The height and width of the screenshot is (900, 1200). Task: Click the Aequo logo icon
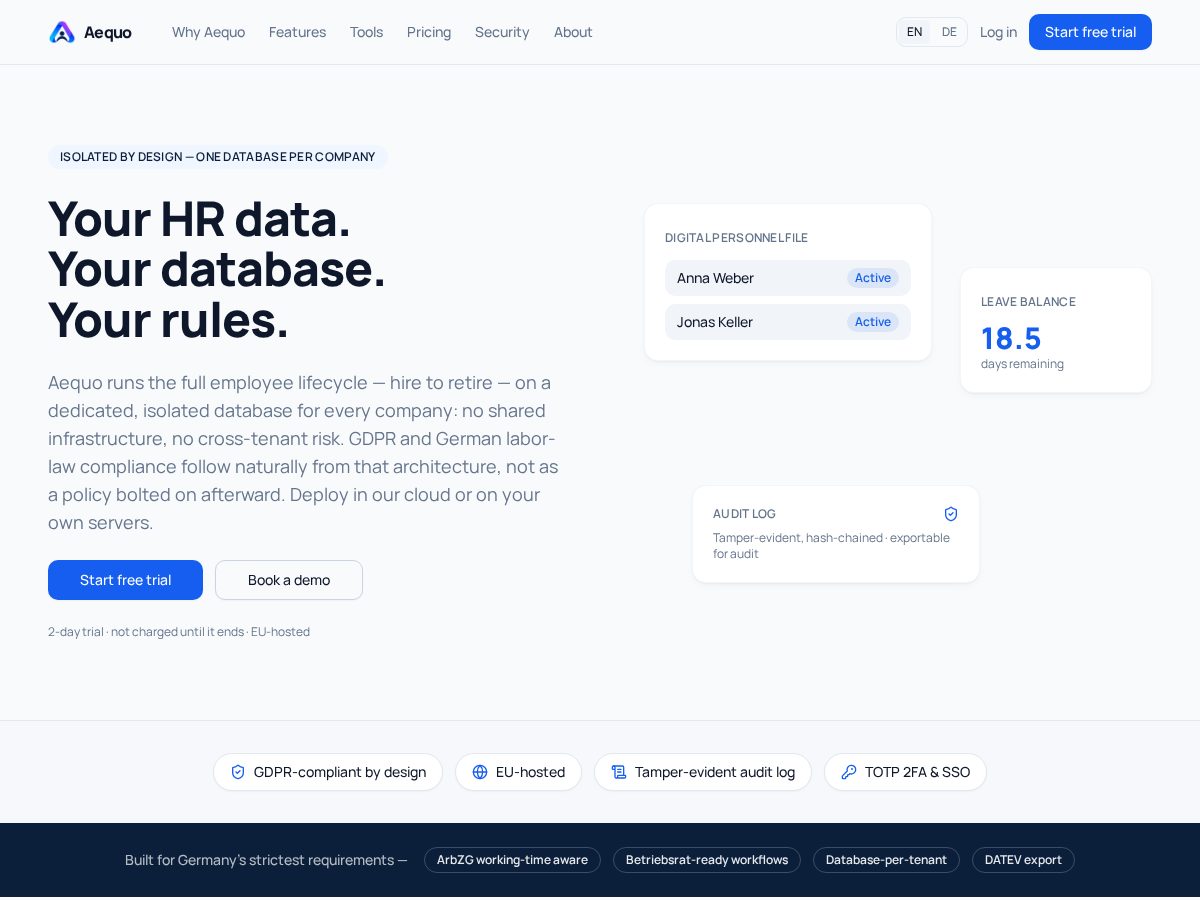[62, 32]
